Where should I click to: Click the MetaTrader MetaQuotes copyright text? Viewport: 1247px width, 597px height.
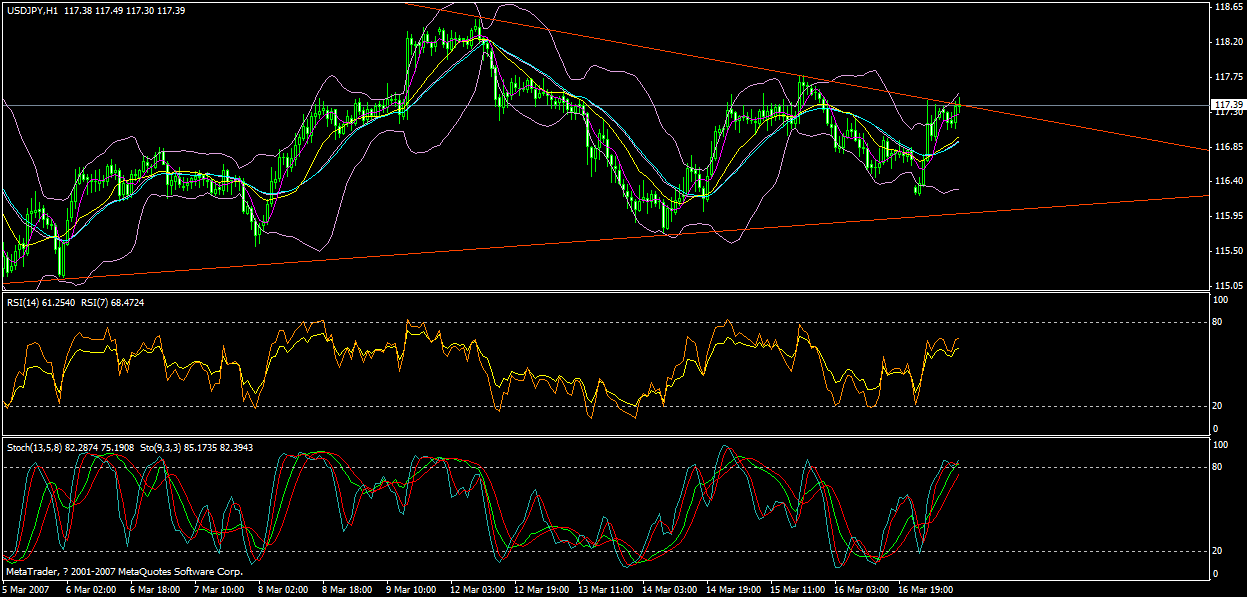coord(124,572)
